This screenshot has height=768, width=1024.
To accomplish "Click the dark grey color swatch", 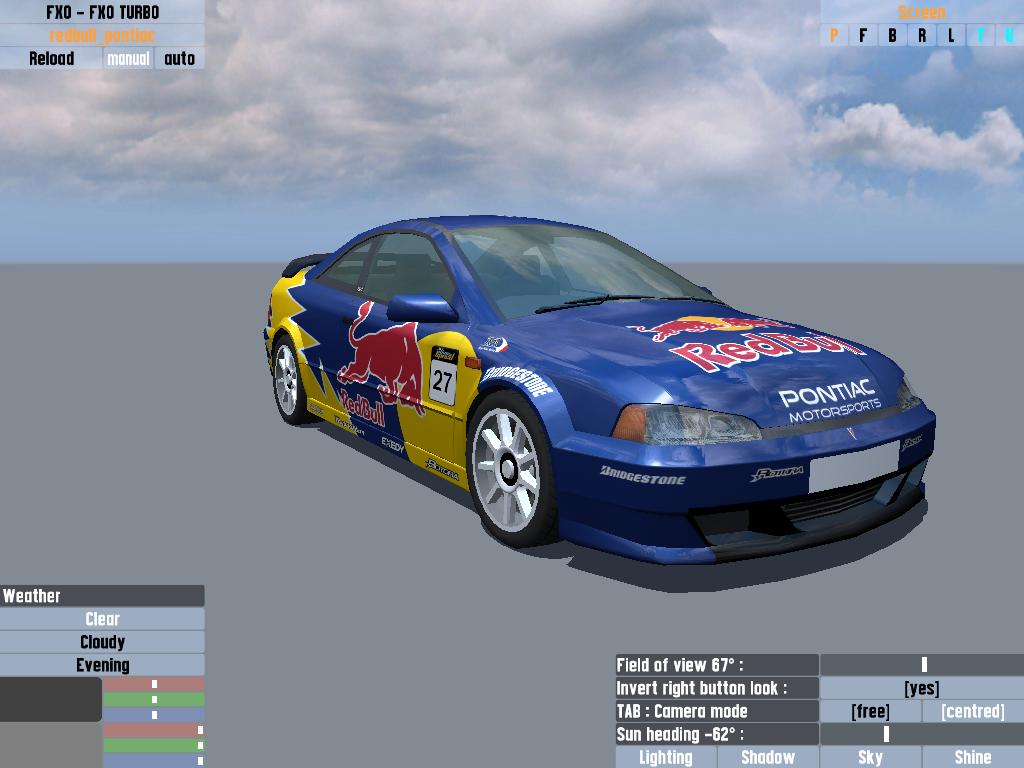I will tap(50, 699).
